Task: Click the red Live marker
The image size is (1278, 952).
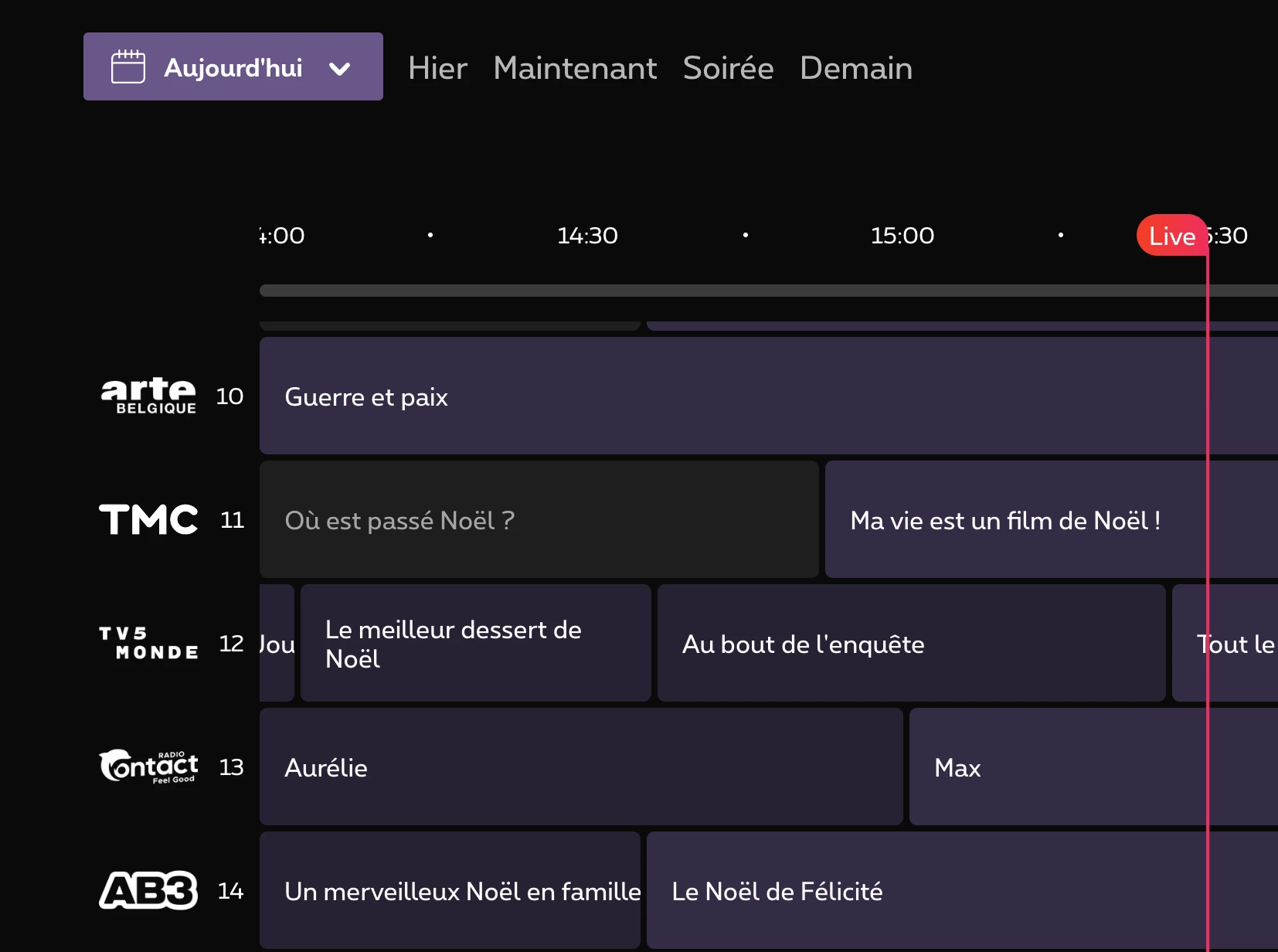Action: (1171, 236)
